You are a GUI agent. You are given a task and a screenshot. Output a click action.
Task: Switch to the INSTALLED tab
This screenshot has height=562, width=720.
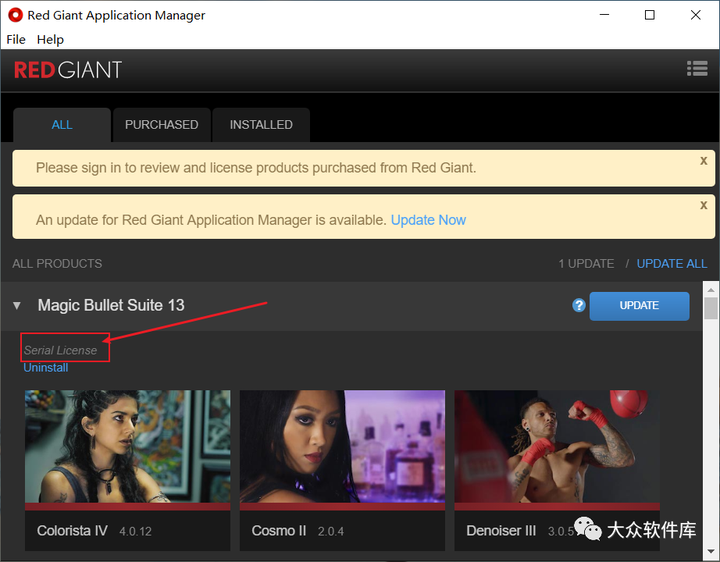[261, 125]
